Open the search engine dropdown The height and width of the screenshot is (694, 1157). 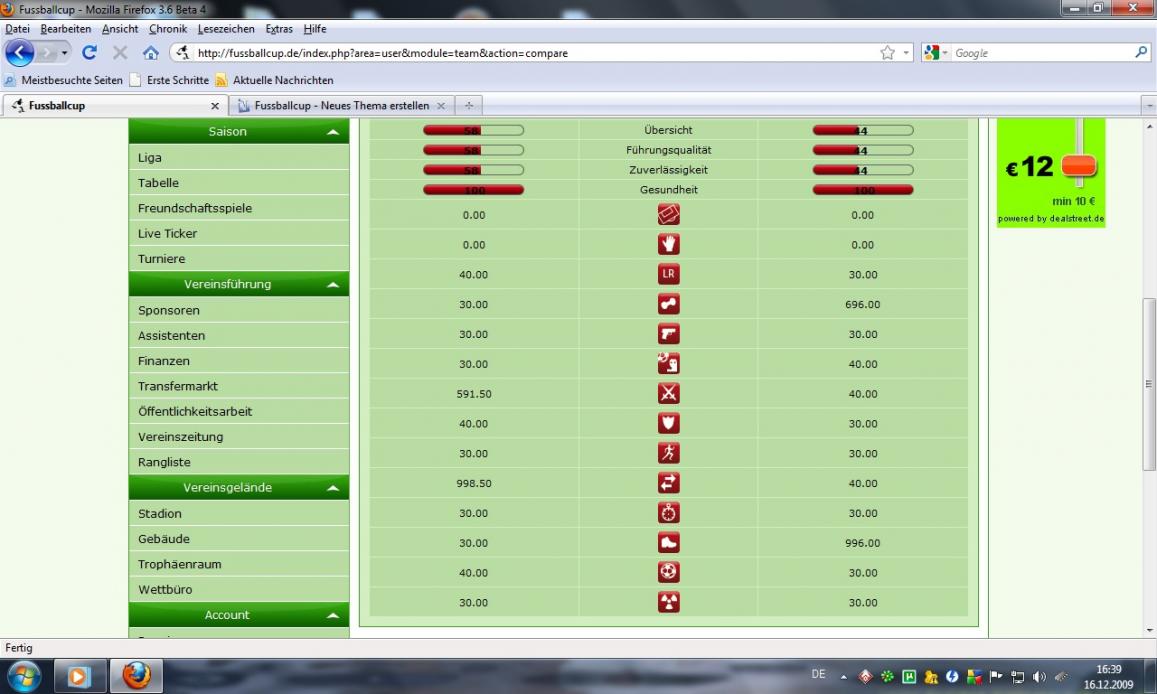(x=936, y=53)
